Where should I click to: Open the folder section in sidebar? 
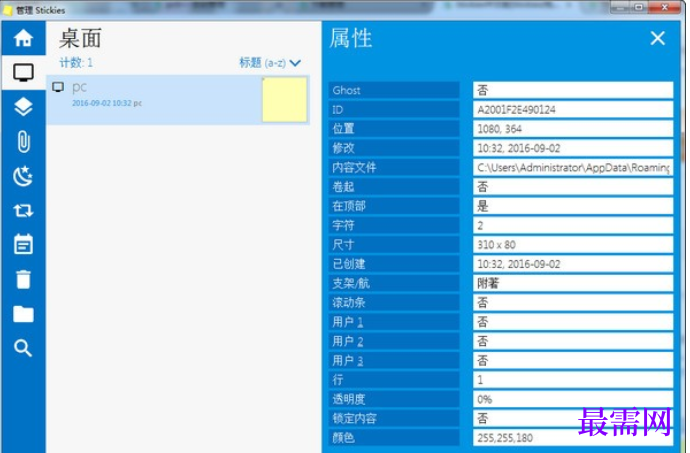pos(23,314)
